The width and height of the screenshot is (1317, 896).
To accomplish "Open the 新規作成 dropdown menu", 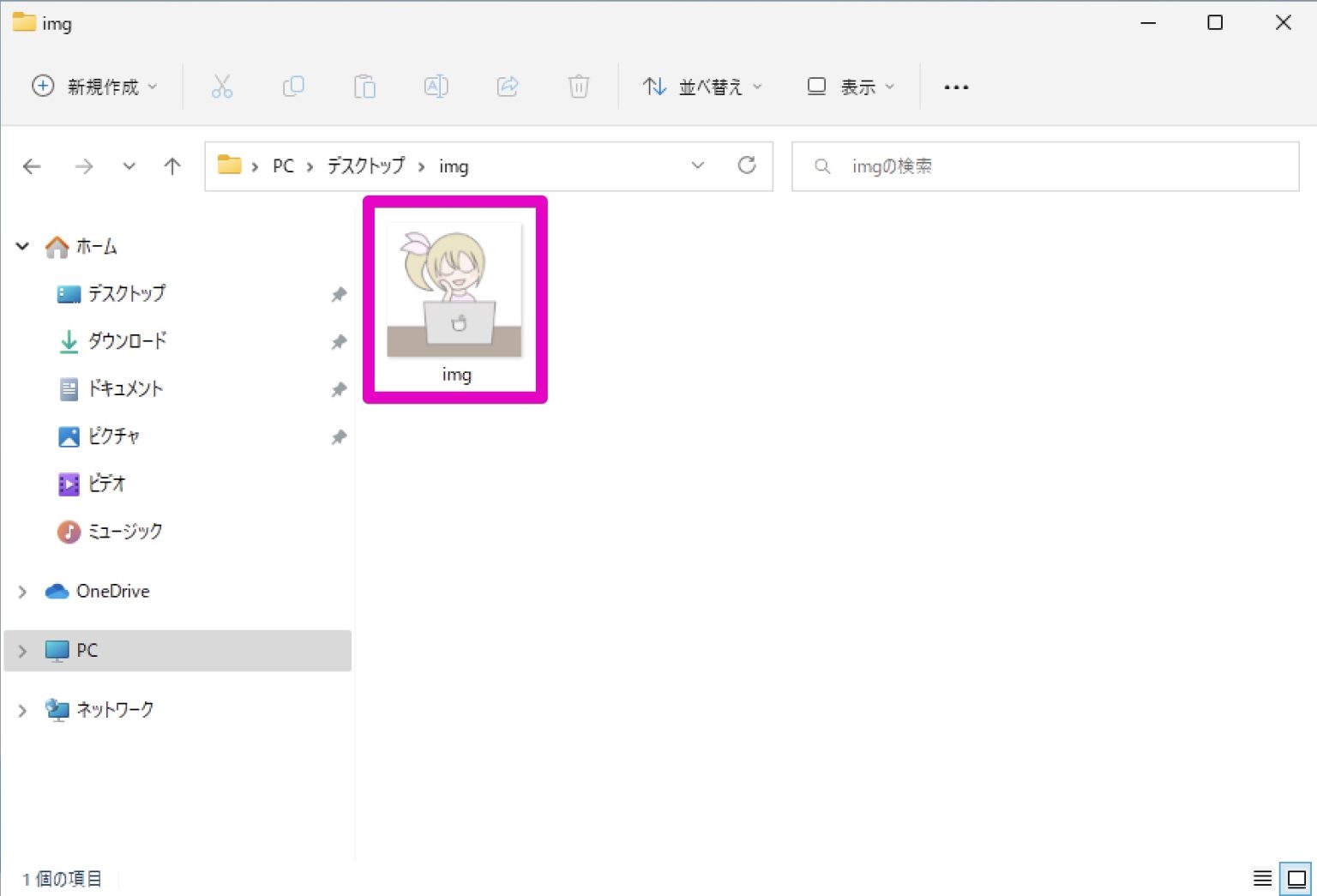I will (x=95, y=87).
